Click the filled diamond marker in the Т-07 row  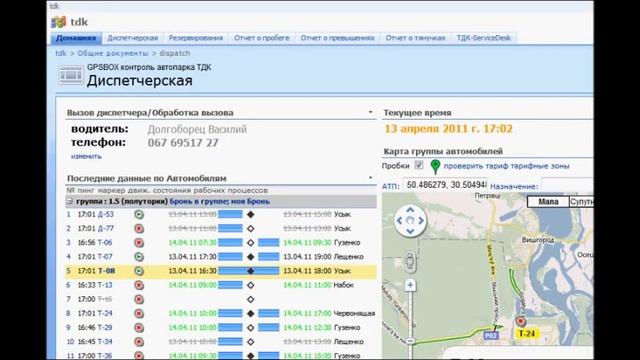pos(251,257)
